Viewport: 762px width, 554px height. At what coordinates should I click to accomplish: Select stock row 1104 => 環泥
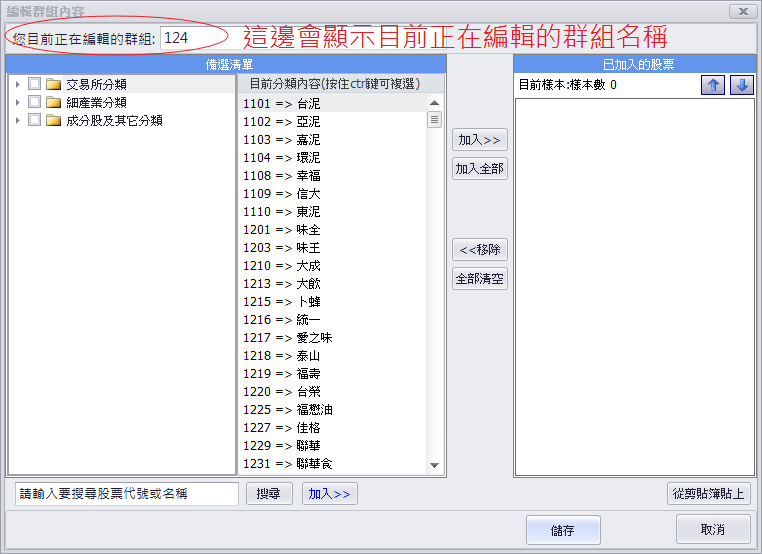tap(333, 157)
